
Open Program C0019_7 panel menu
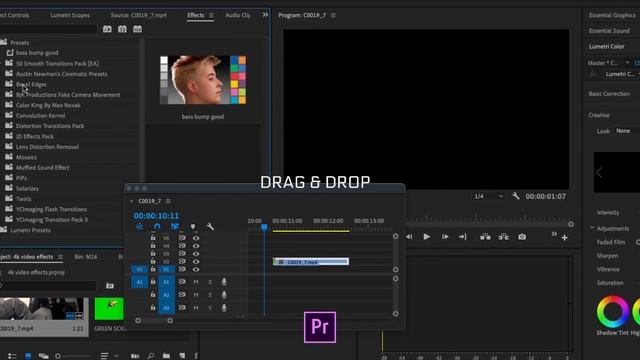point(333,15)
